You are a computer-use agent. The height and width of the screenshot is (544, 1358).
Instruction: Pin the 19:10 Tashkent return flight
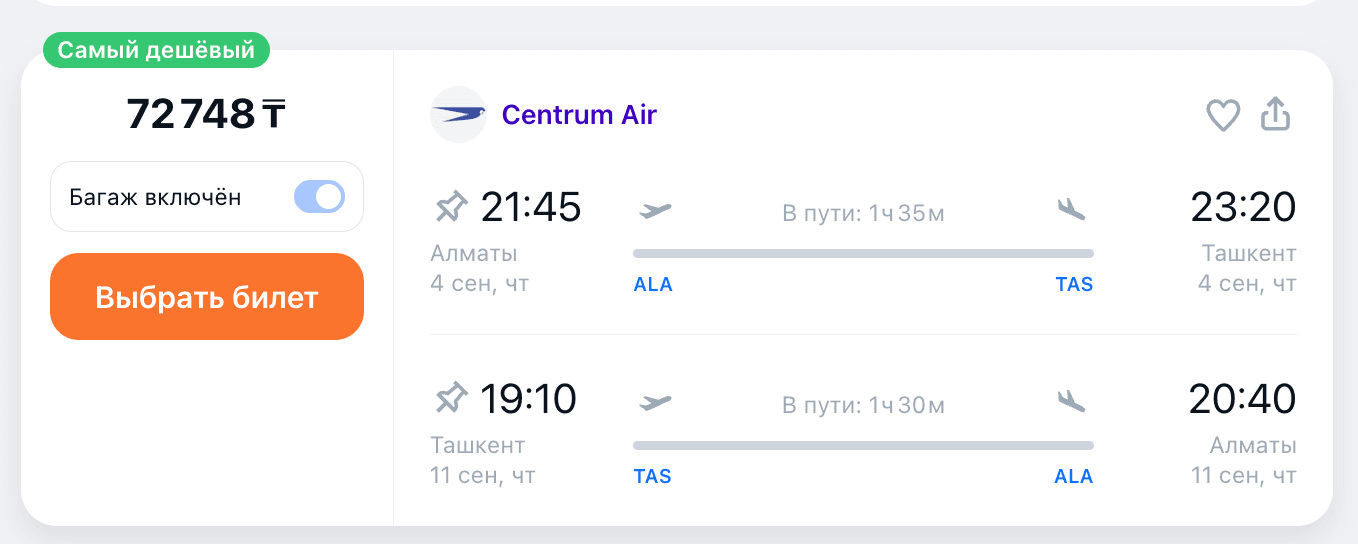click(451, 400)
